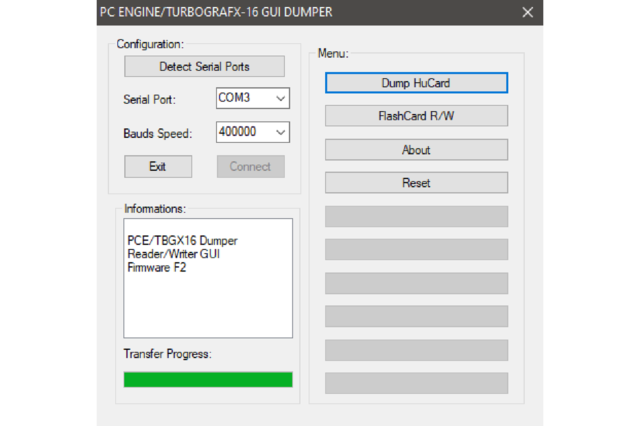Viewport: 640px width, 426px height.
Task: Click the Reset menu button
Action: (416, 182)
